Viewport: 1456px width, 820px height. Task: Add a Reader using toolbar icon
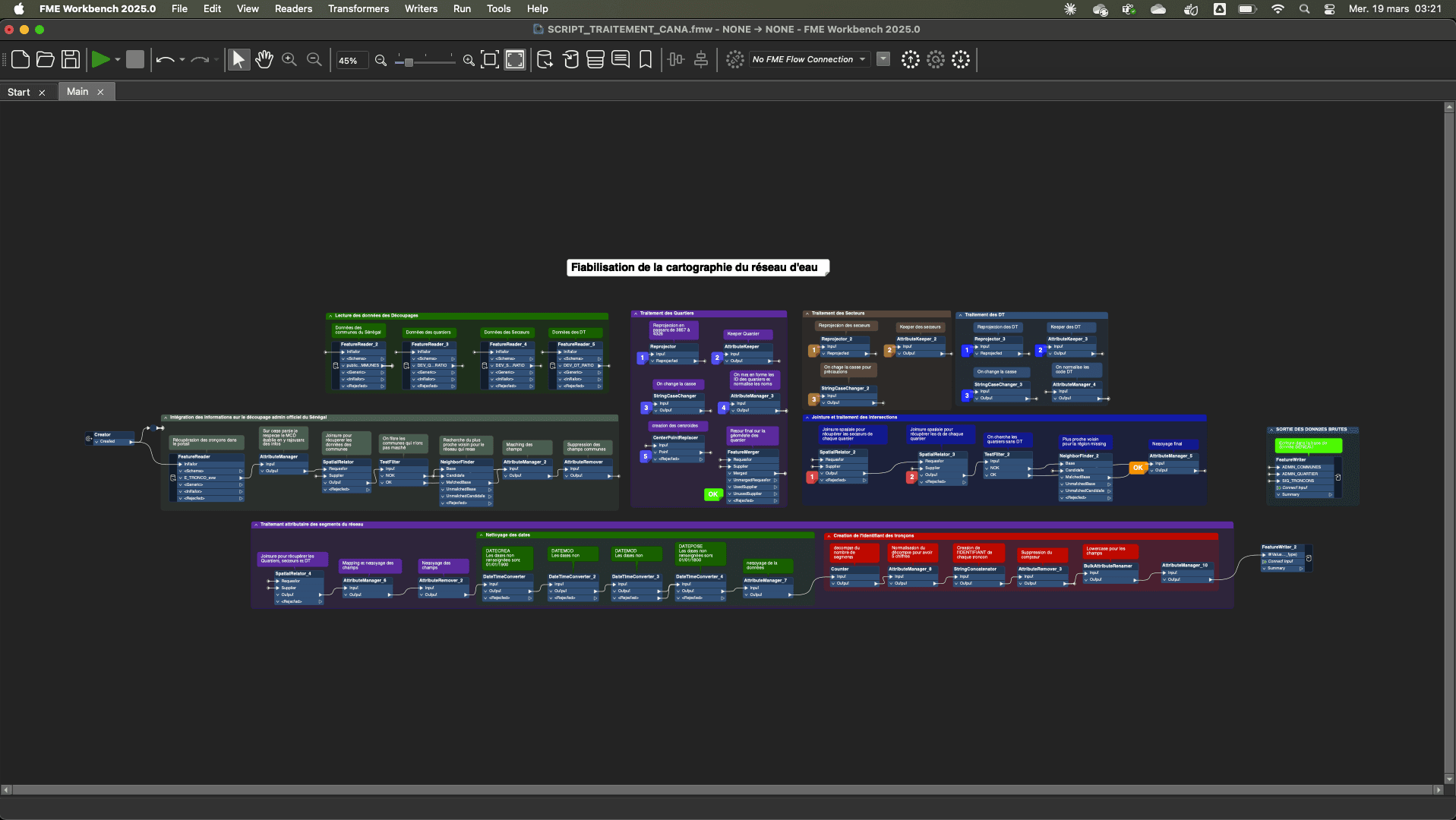(545, 59)
